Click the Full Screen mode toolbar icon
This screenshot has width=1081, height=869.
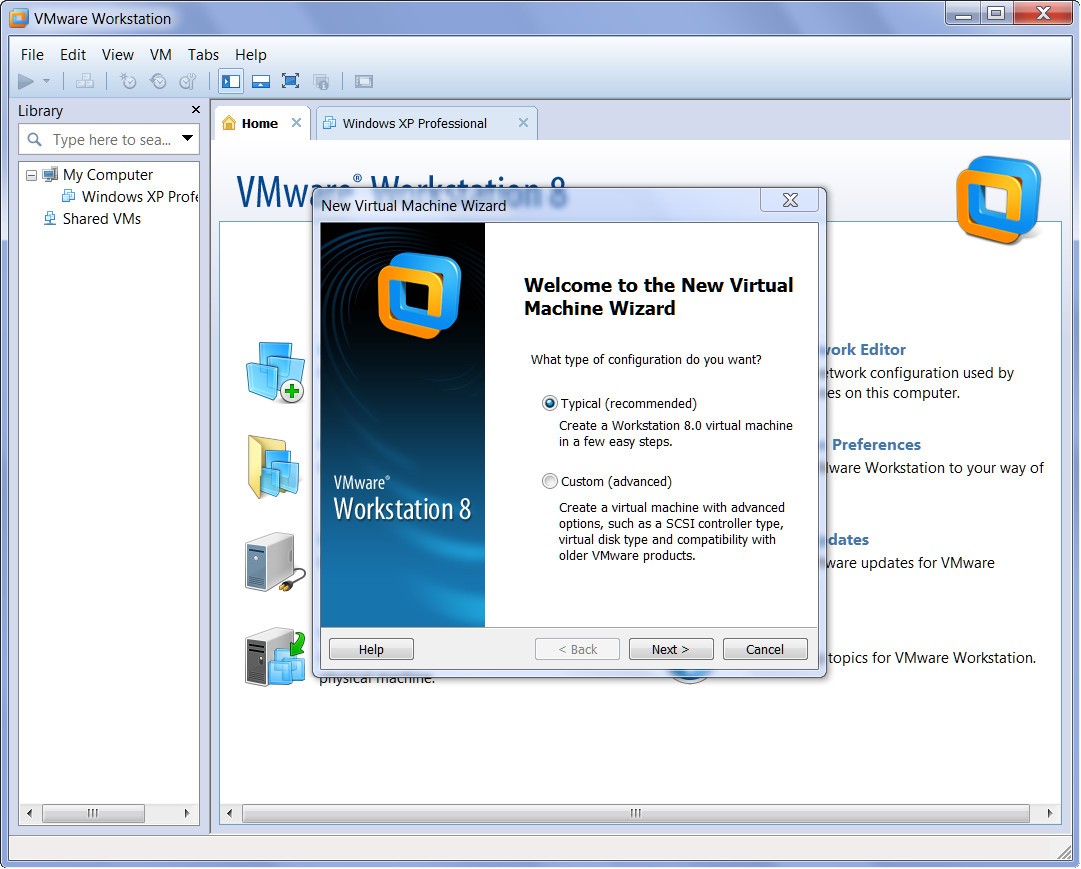click(x=290, y=81)
